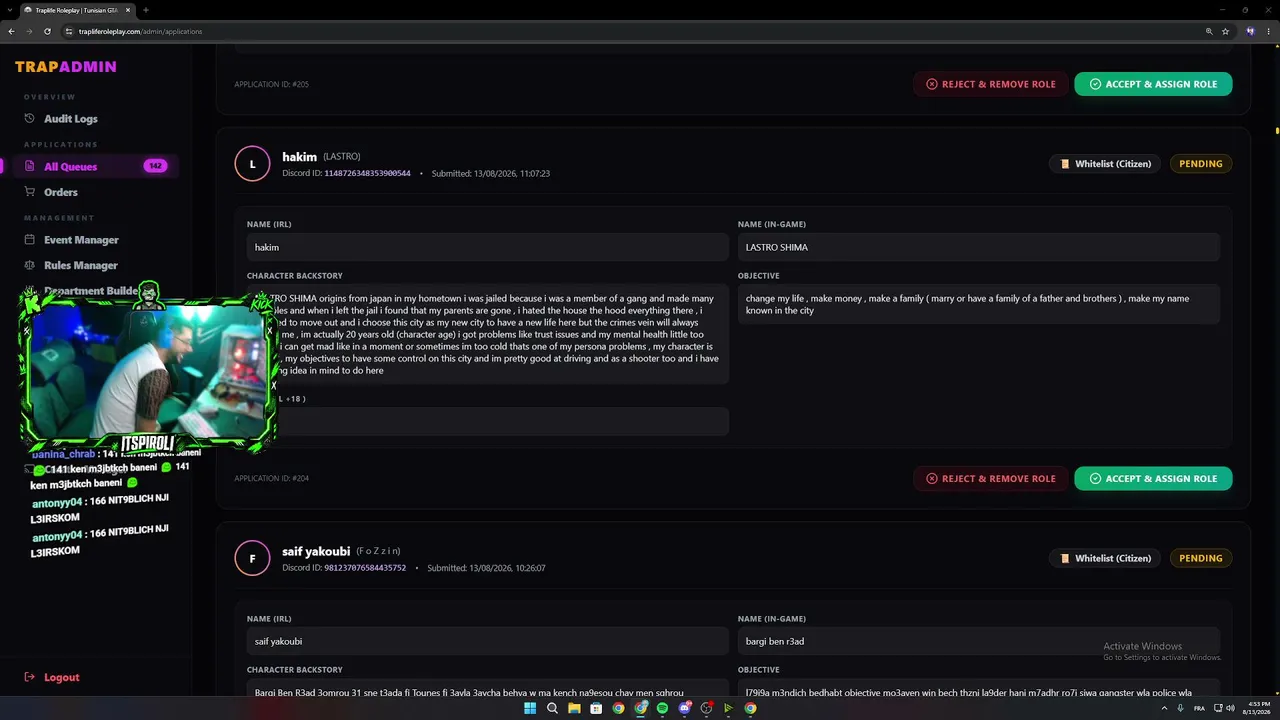The image size is (1280, 720).
Task: Reject and remove role for application #204
Action: click(x=990, y=478)
